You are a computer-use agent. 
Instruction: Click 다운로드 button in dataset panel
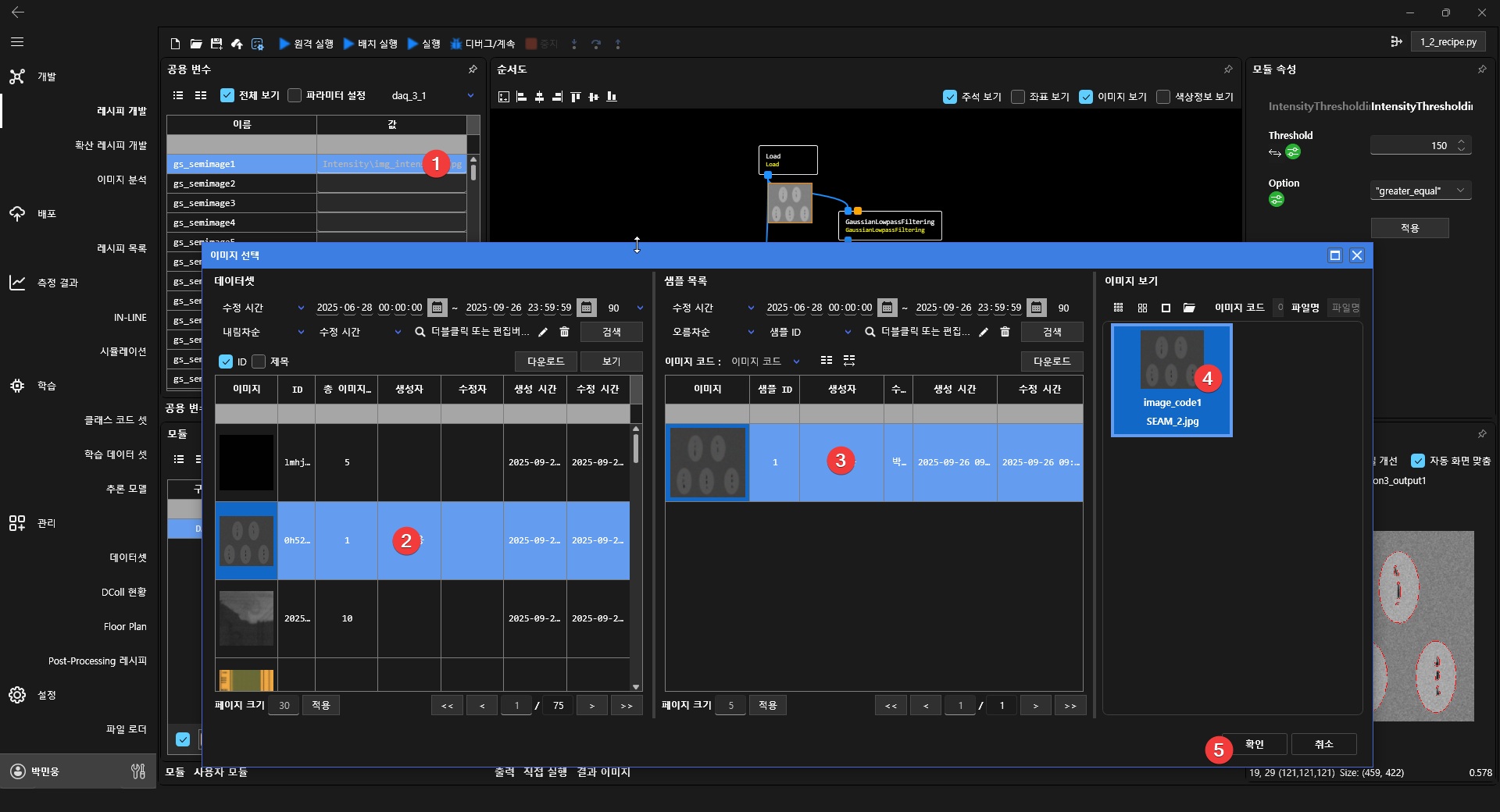tap(545, 361)
